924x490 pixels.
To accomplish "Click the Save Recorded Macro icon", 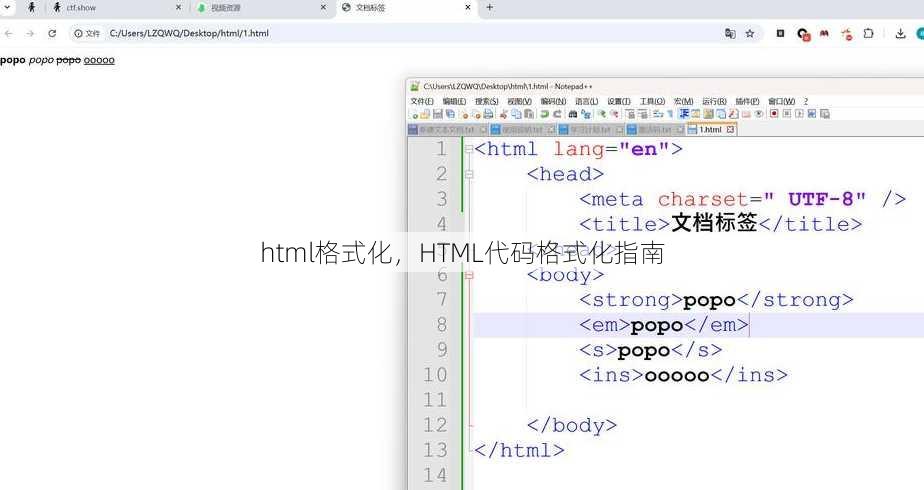I will 824,114.
